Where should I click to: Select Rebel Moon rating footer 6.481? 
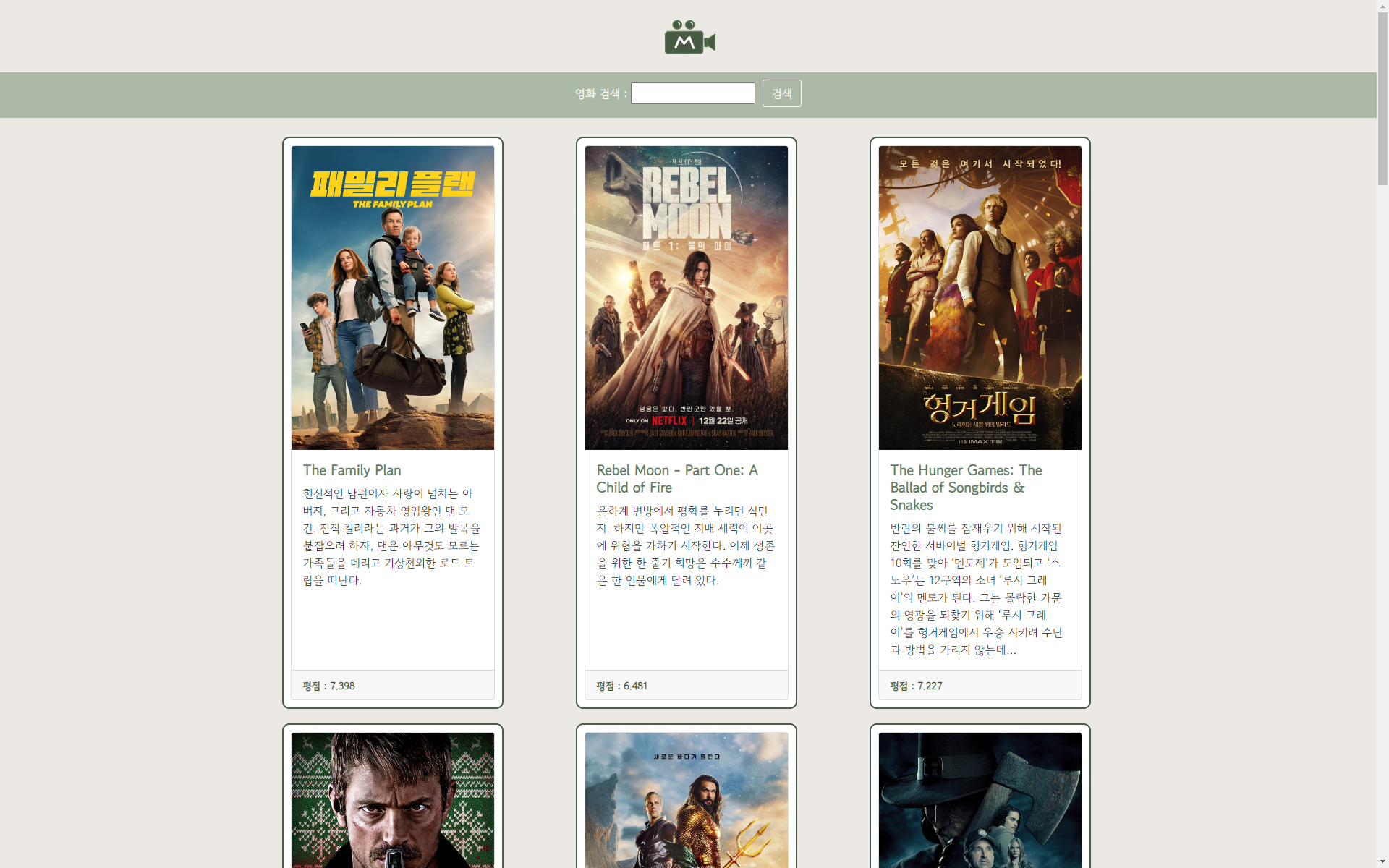[621, 686]
